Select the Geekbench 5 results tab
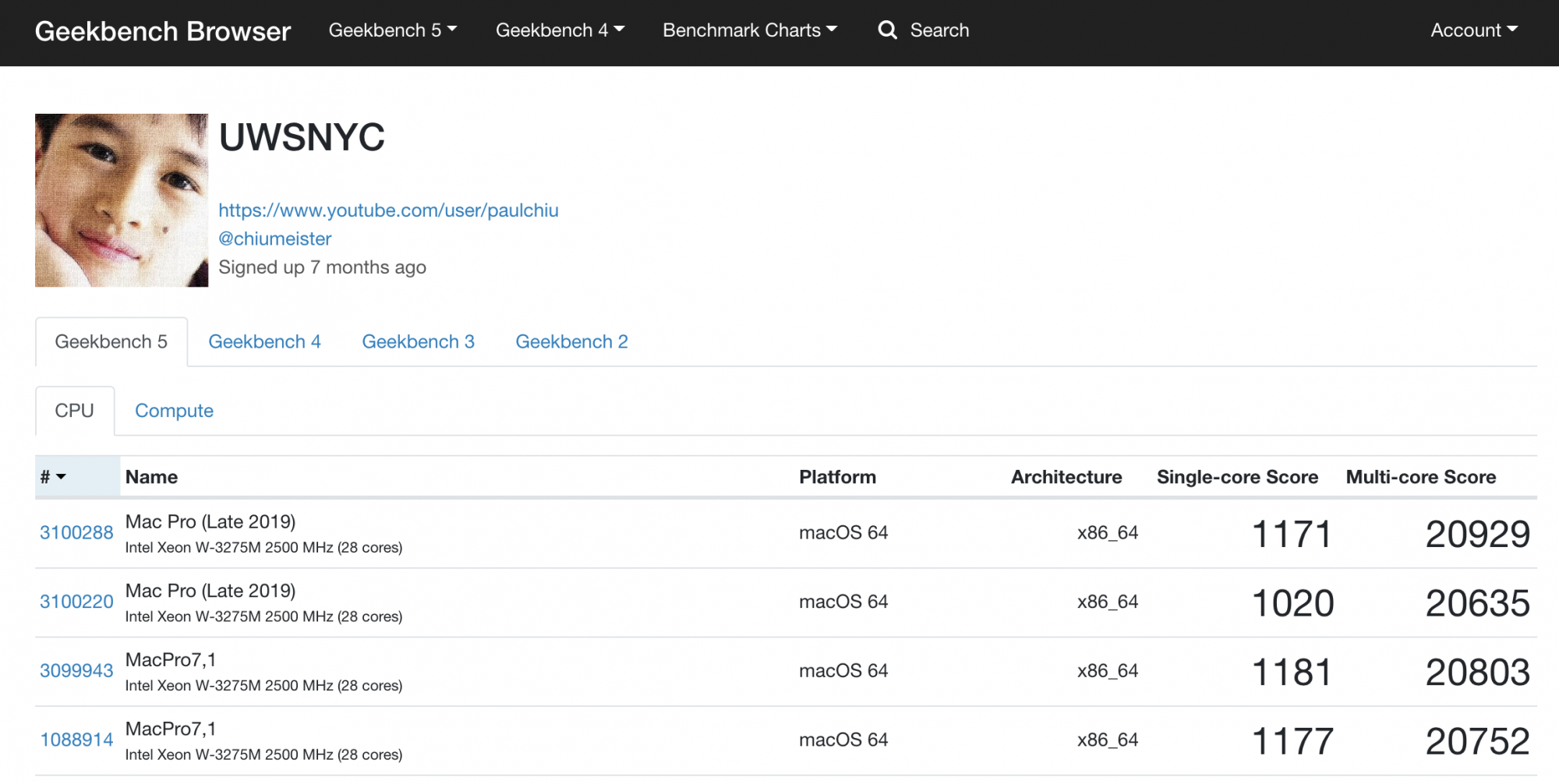The height and width of the screenshot is (784, 1559). (111, 341)
